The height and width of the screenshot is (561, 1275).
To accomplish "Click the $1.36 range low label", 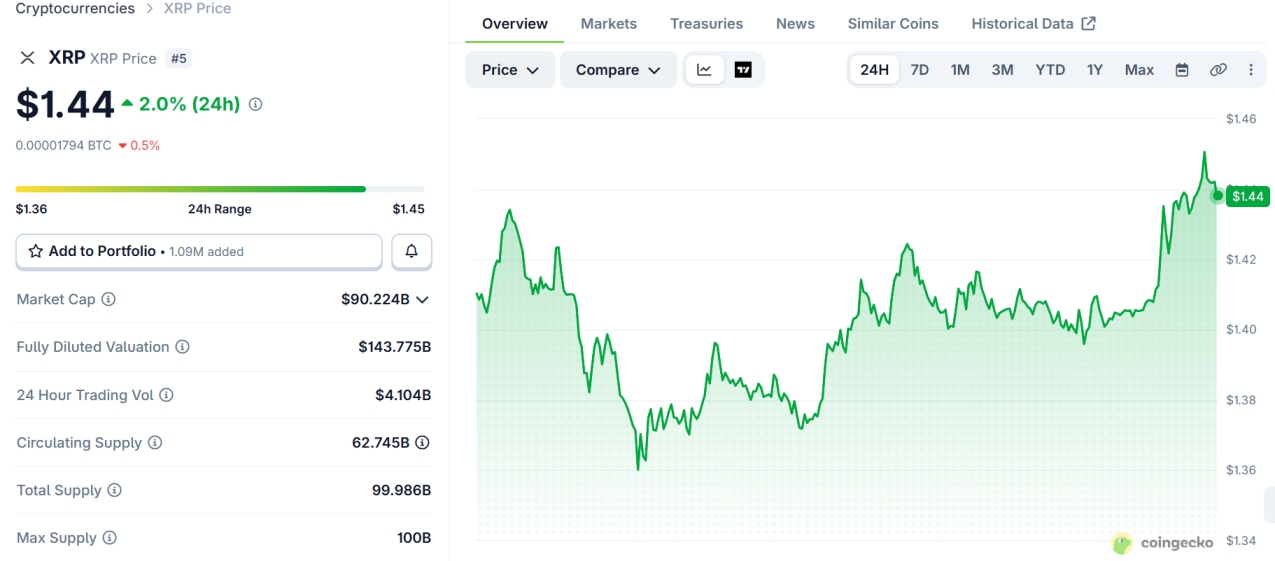I will 31,209.
